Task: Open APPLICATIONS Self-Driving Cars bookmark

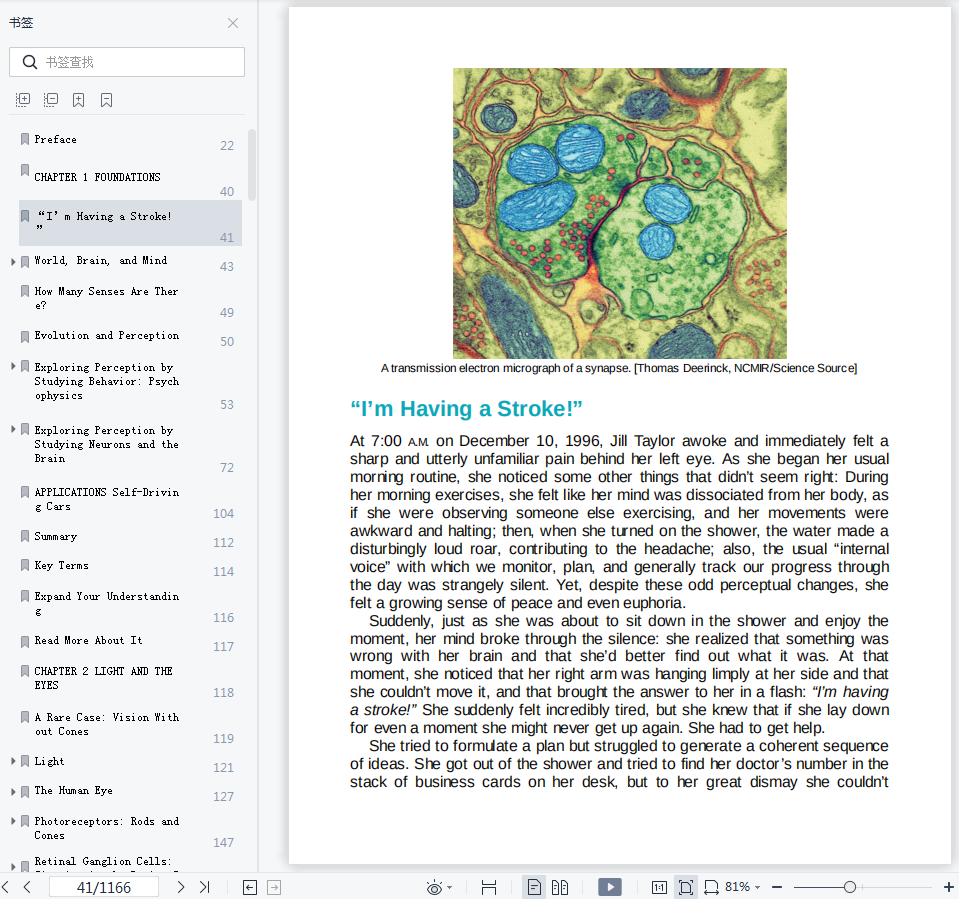Action: click(106, 499)
